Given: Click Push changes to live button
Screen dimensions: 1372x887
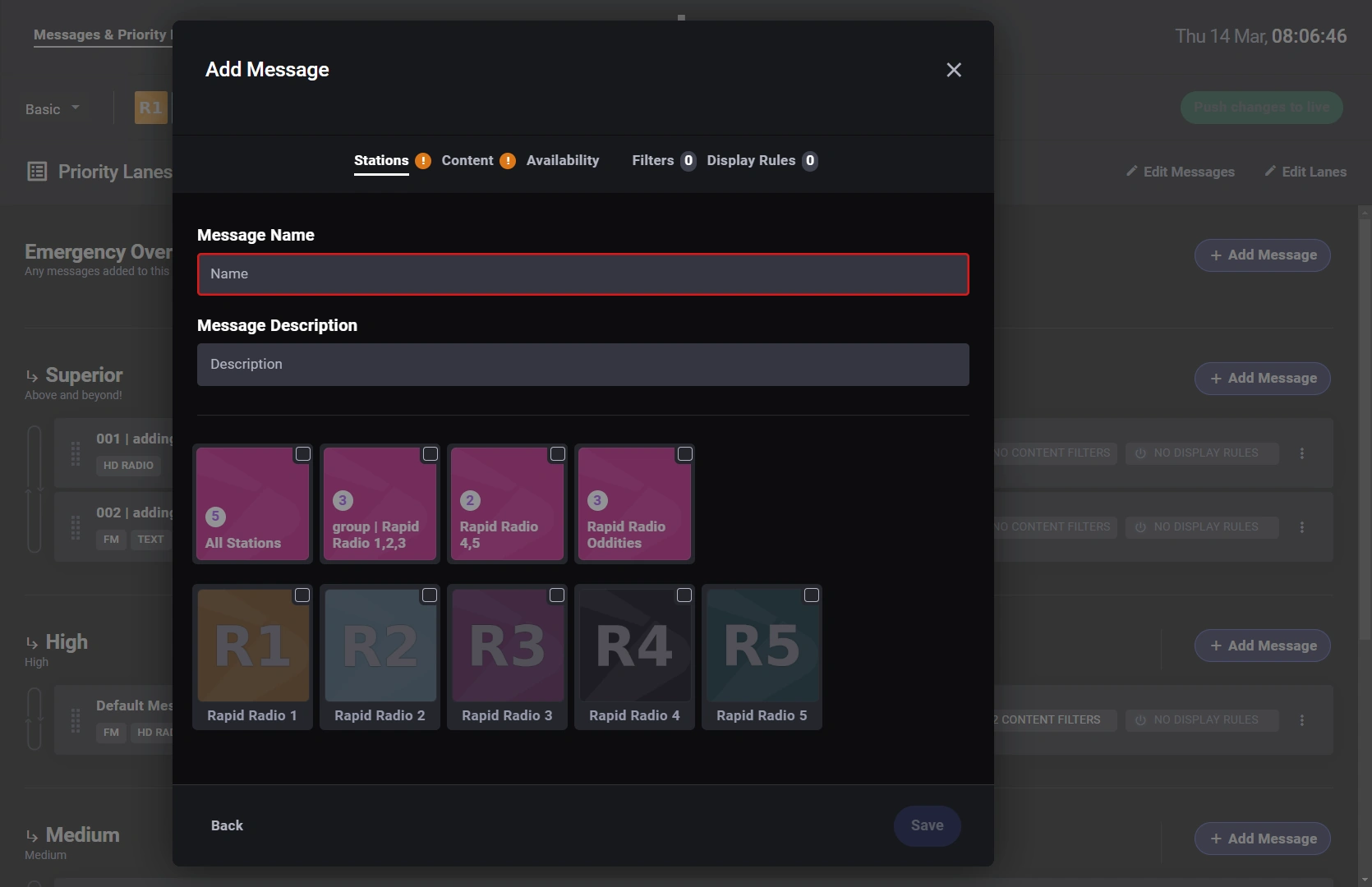Looking at the screenshot, I should [1262, 108].
